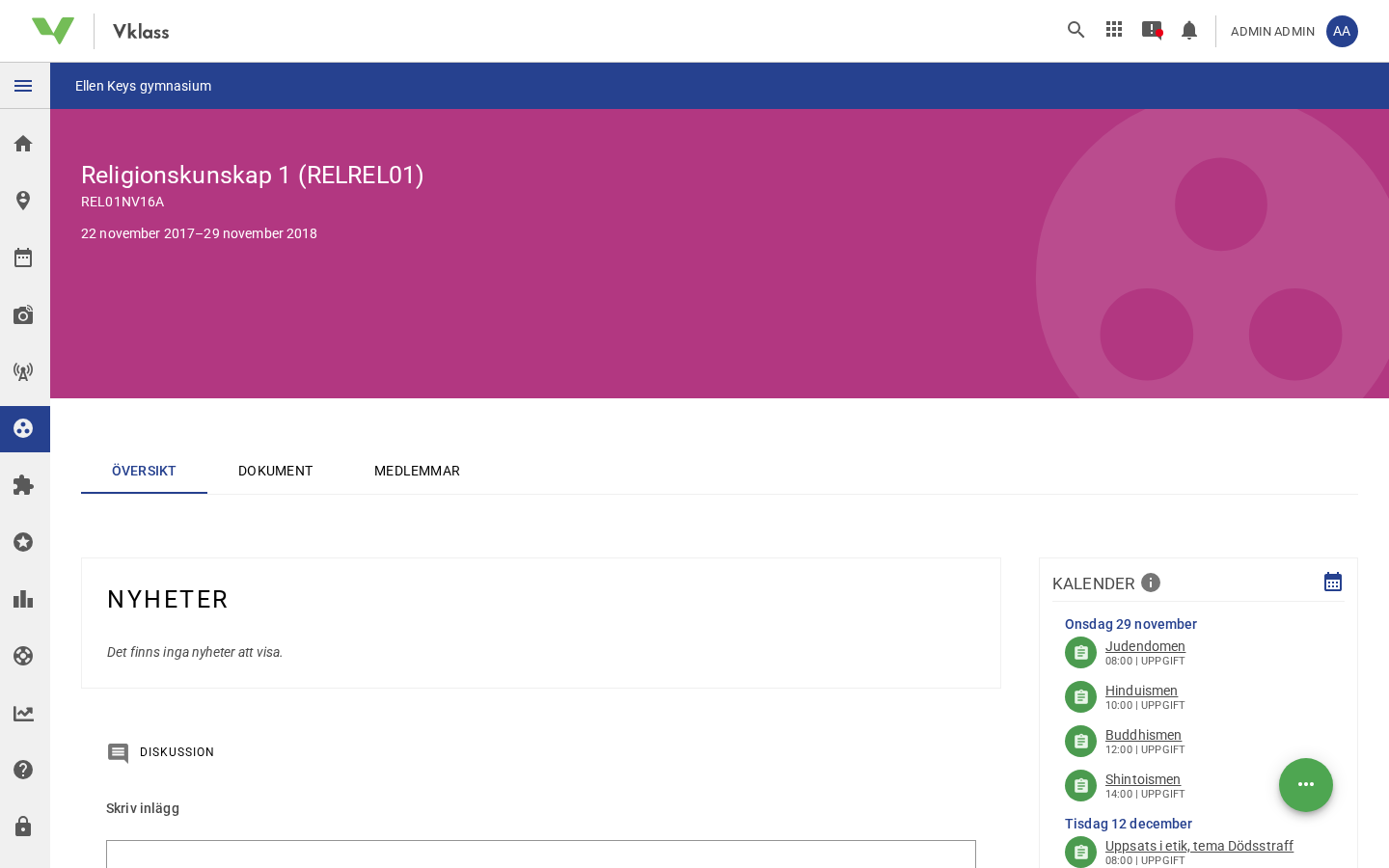Open the AA user avatar

[x=1342, y=31]
